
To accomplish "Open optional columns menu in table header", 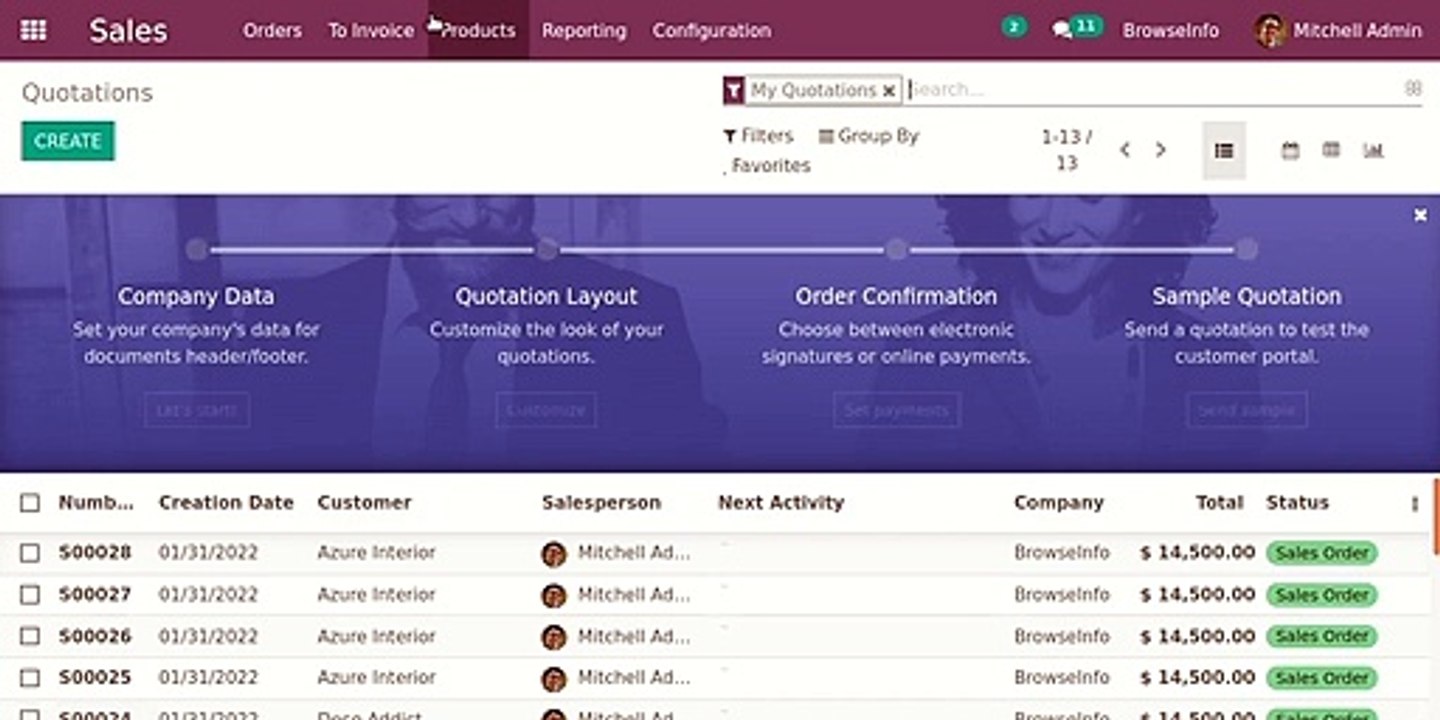I will click(1414, 504).
